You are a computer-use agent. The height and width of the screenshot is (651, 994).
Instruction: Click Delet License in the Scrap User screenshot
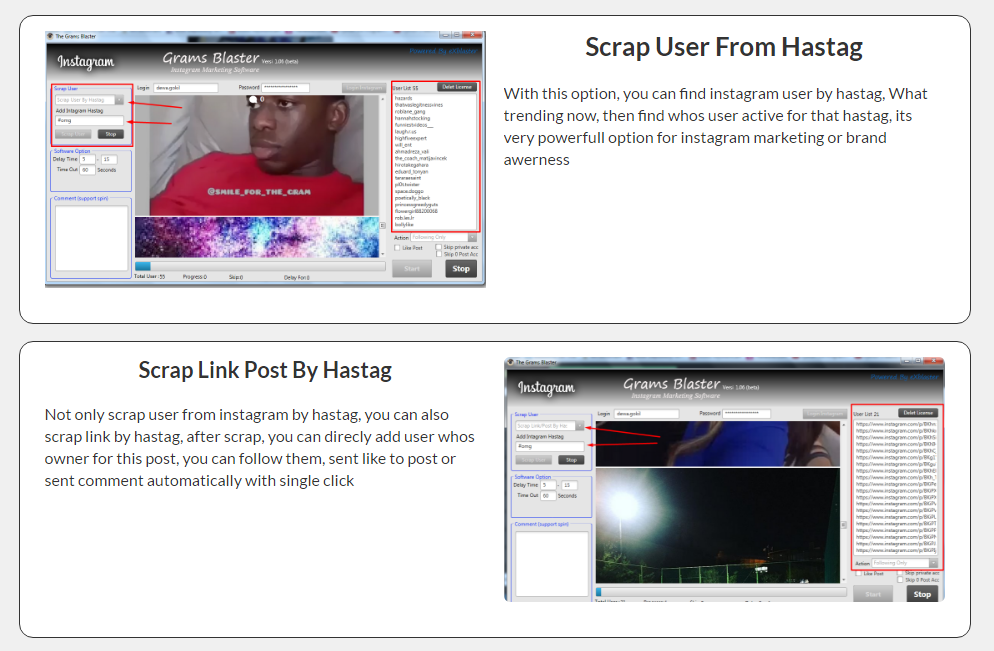click(x=457, y=87)
